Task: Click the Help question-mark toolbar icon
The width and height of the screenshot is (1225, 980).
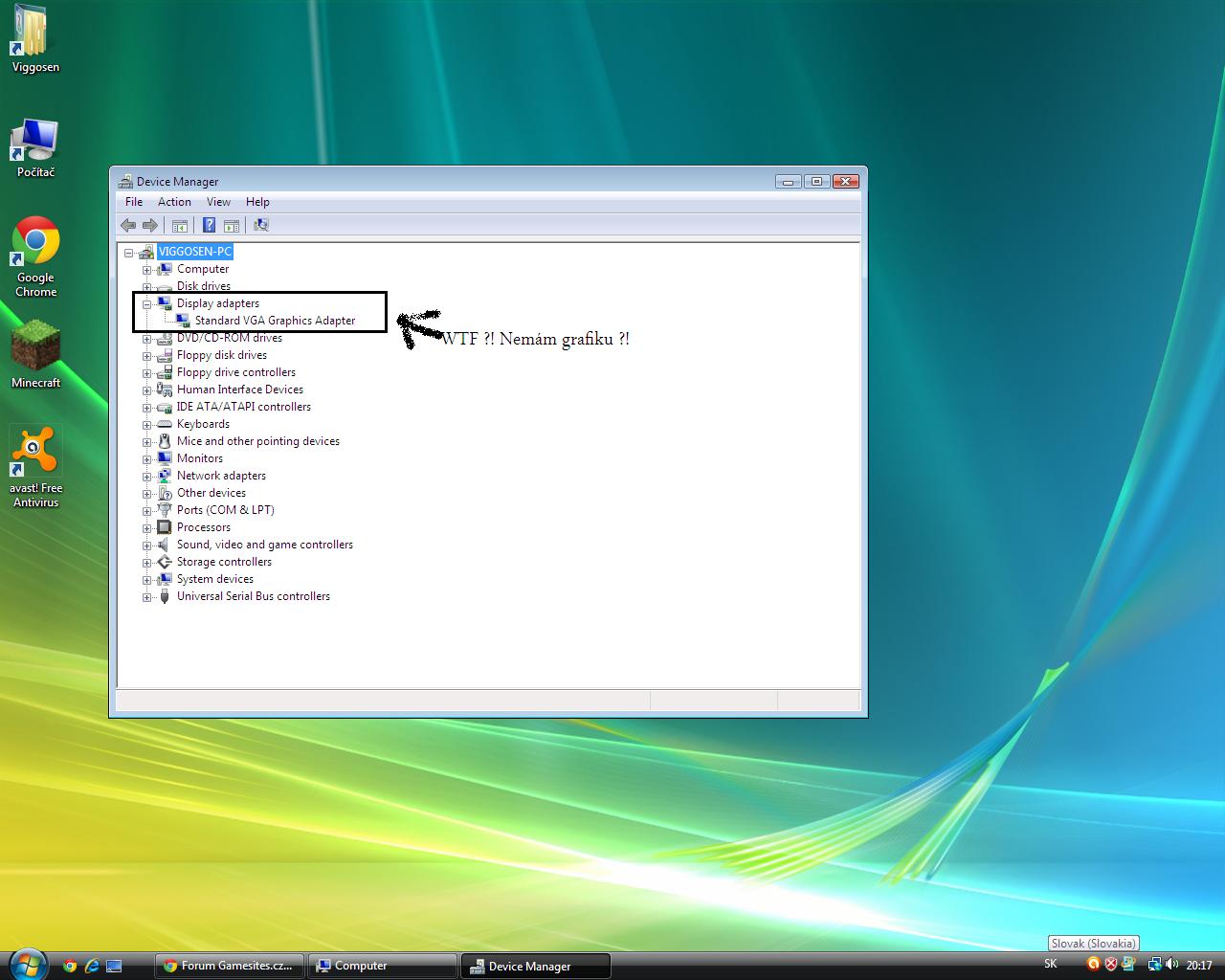Action: [209, 225]
